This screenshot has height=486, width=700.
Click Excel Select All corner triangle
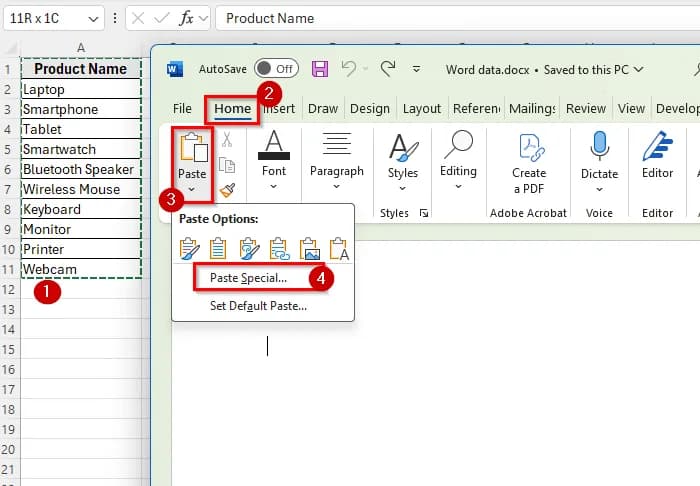(x=12, y=47)
